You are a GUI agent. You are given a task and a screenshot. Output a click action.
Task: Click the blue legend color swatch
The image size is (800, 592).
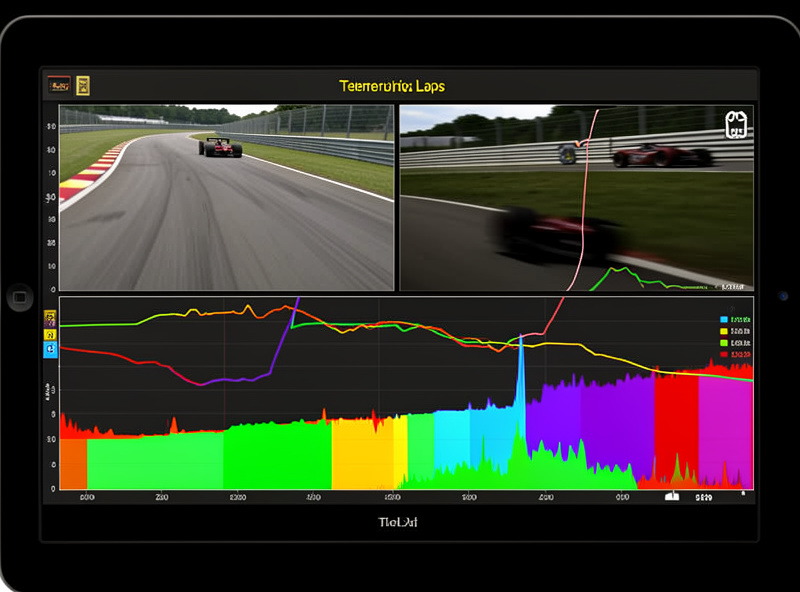723,319
